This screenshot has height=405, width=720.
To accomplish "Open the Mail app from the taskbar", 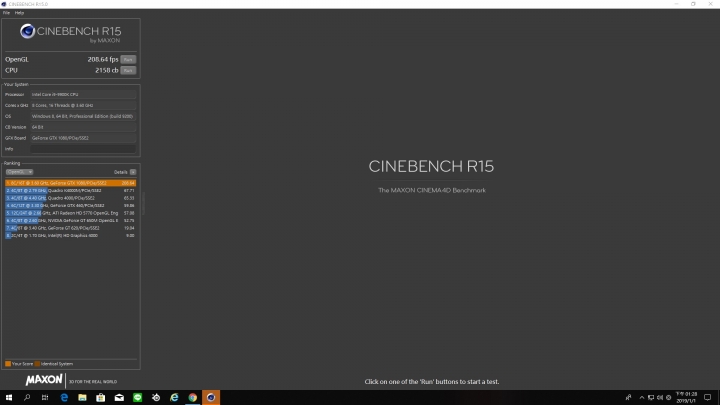I will 119,398.
